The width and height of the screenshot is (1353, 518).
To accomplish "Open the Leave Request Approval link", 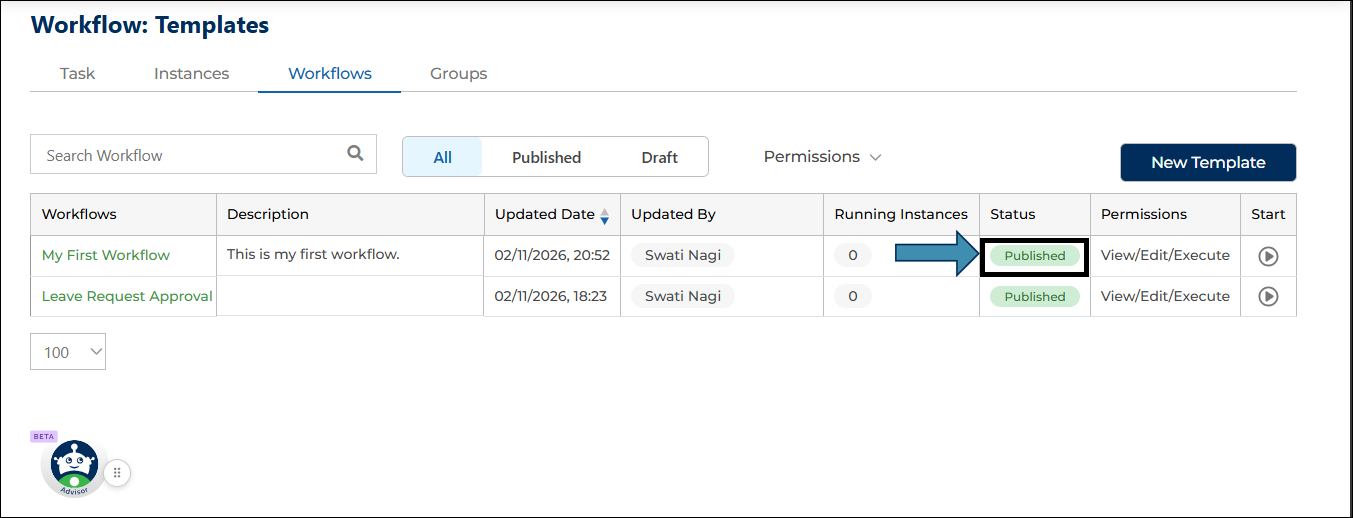I will (127, 296).
